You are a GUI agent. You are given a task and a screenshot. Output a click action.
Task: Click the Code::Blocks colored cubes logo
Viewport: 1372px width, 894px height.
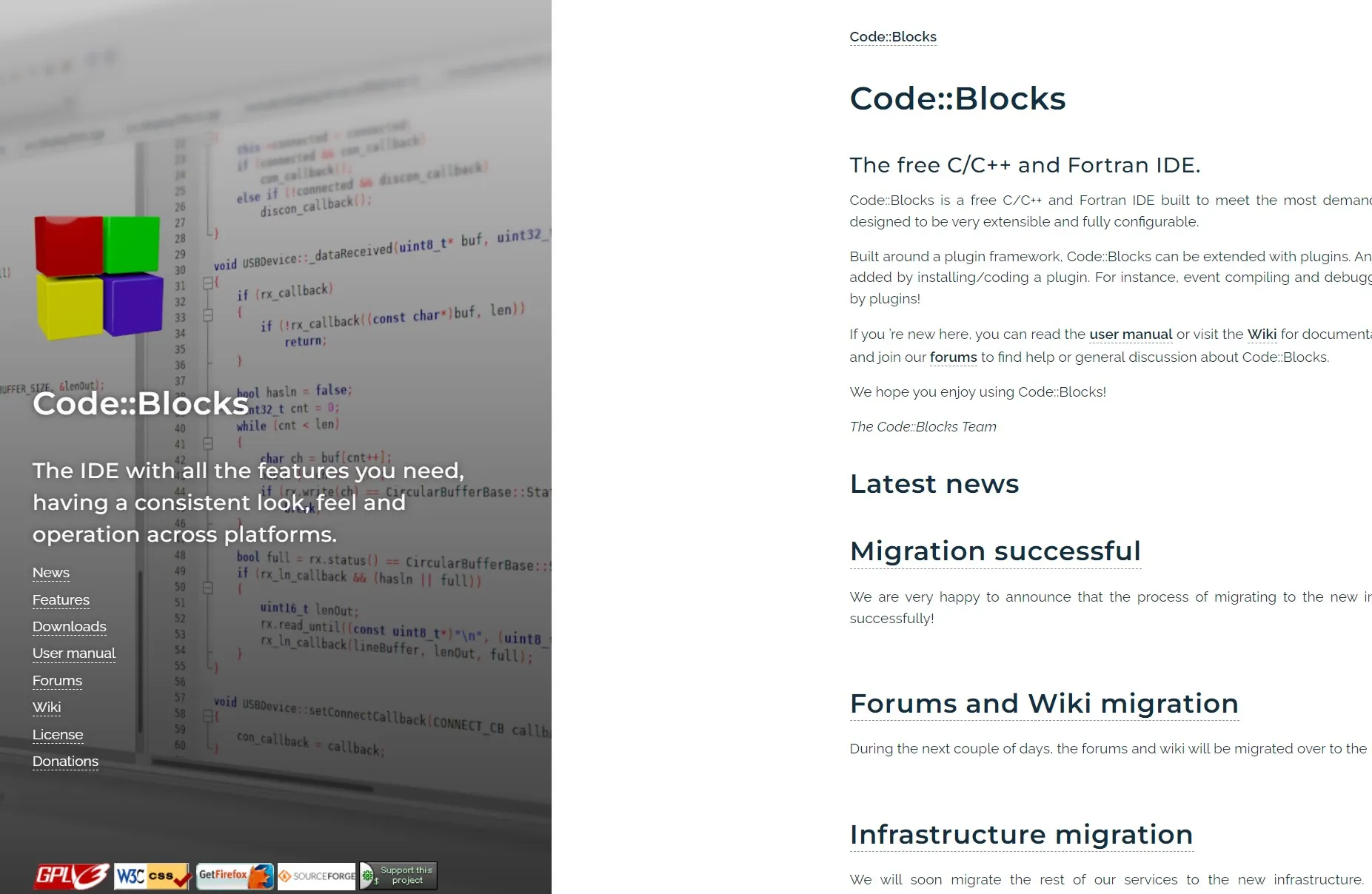pyautogui.click(x=98, y=278)
